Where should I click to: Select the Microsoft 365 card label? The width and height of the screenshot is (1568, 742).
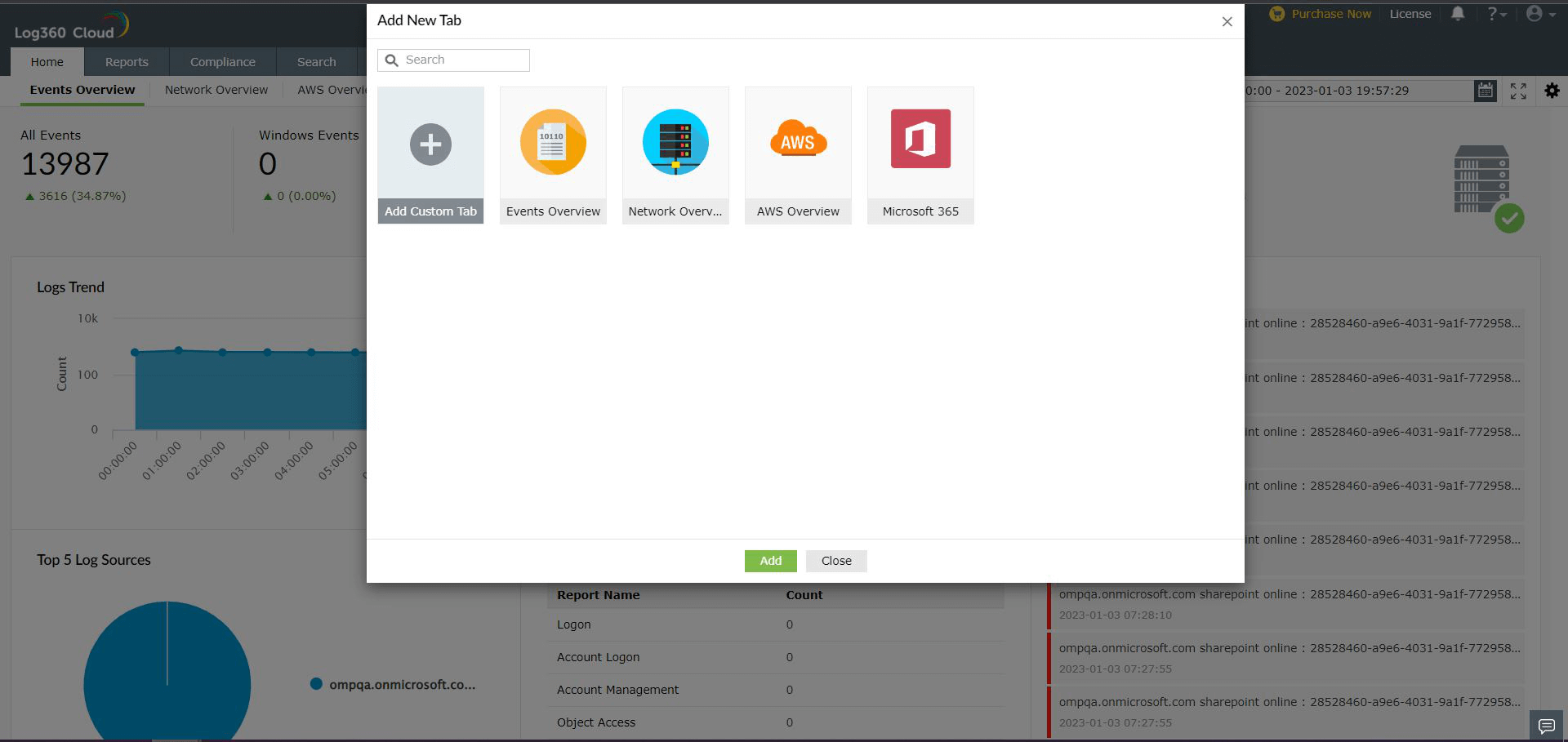(920, 211)
